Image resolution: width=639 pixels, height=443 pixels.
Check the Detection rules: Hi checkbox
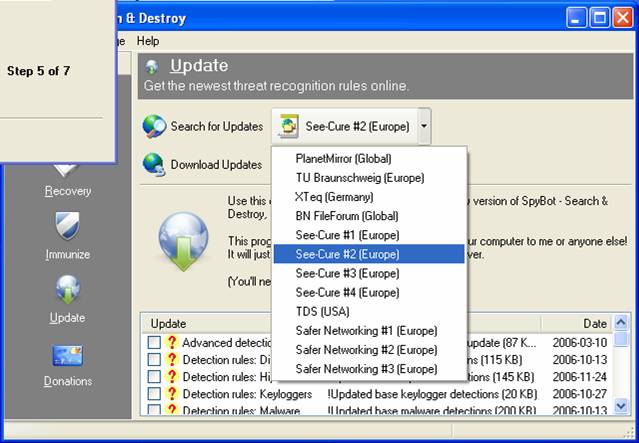(x=154, y=377)
